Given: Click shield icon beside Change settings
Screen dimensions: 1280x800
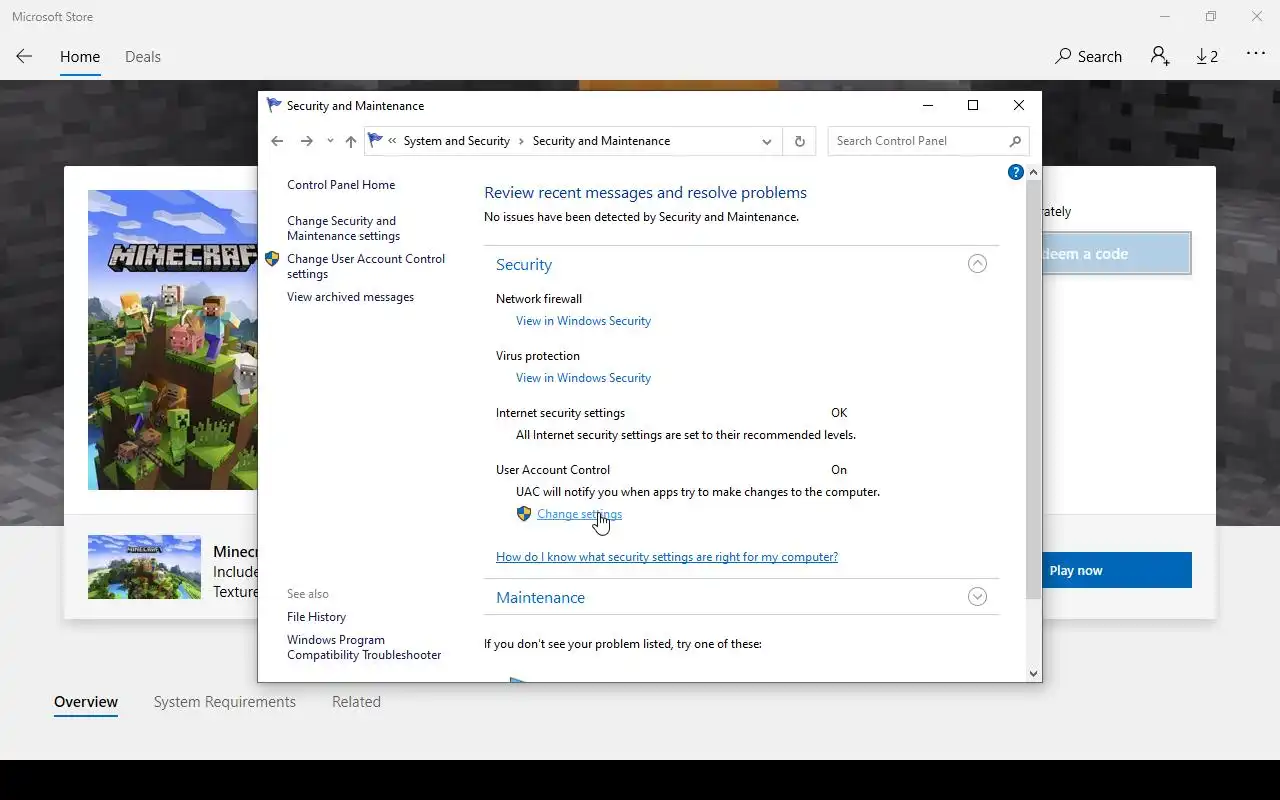Looking at the screenshot, I should click(x=524, y=514).
